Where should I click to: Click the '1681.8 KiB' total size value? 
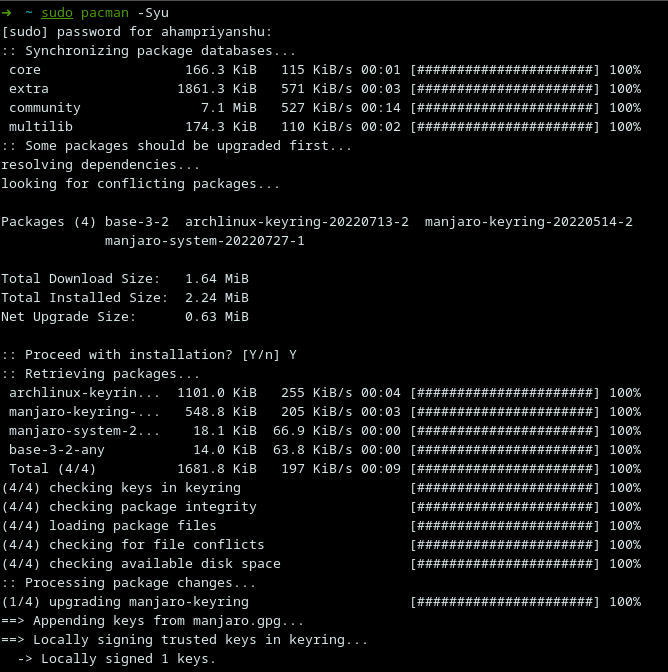click(217, 469)
